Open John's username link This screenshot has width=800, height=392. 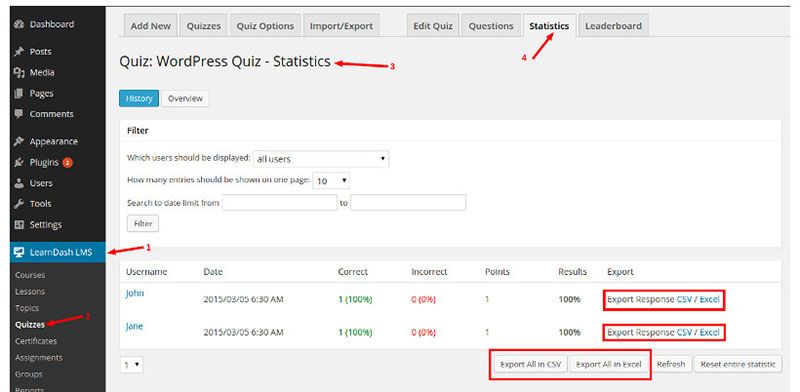(135, 293)
